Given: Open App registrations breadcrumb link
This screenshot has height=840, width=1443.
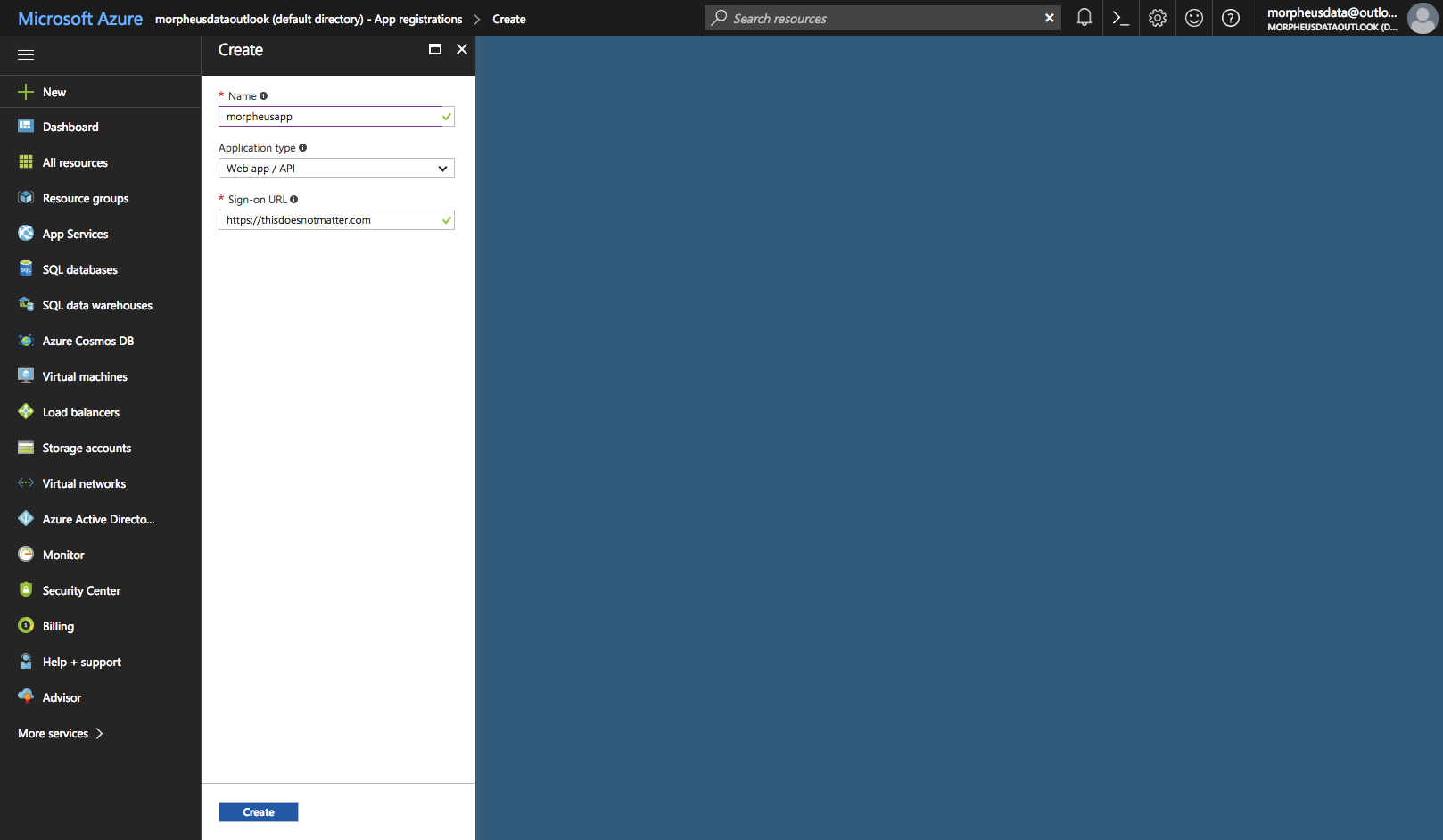Looking at the screenshot, I should click(x=309, y=19).
